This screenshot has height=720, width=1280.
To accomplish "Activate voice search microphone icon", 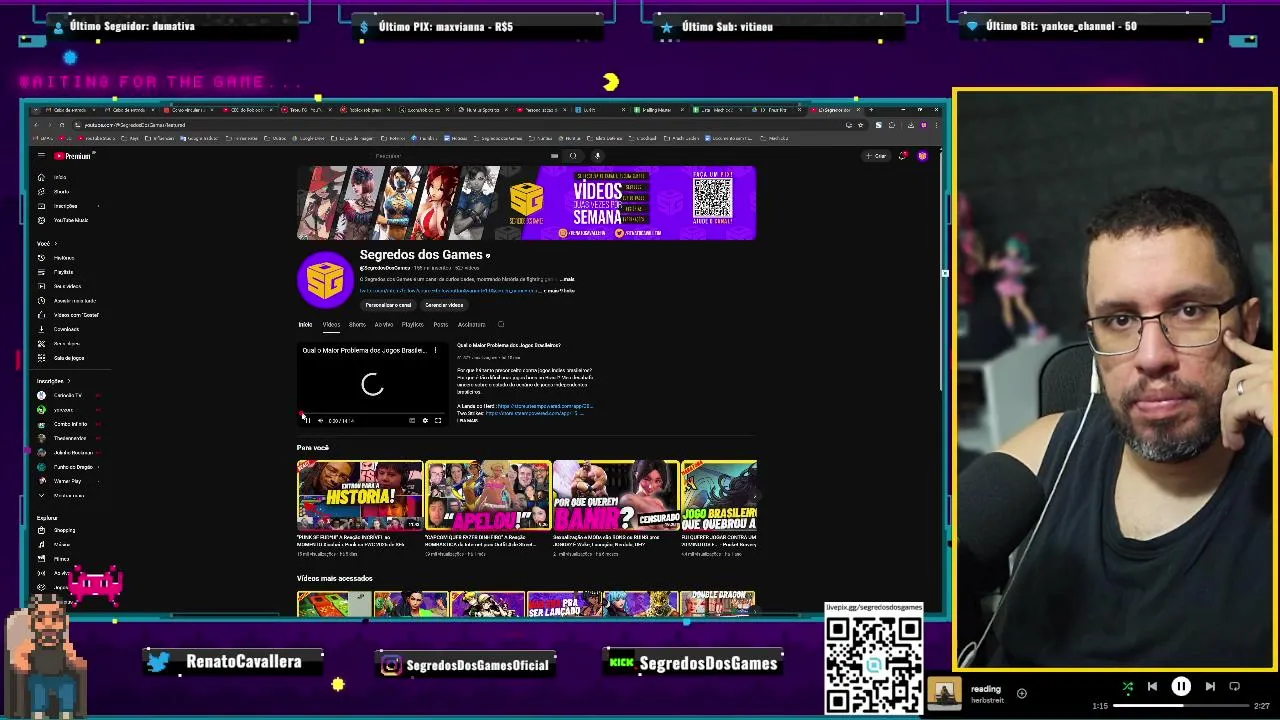I will 597,156.
